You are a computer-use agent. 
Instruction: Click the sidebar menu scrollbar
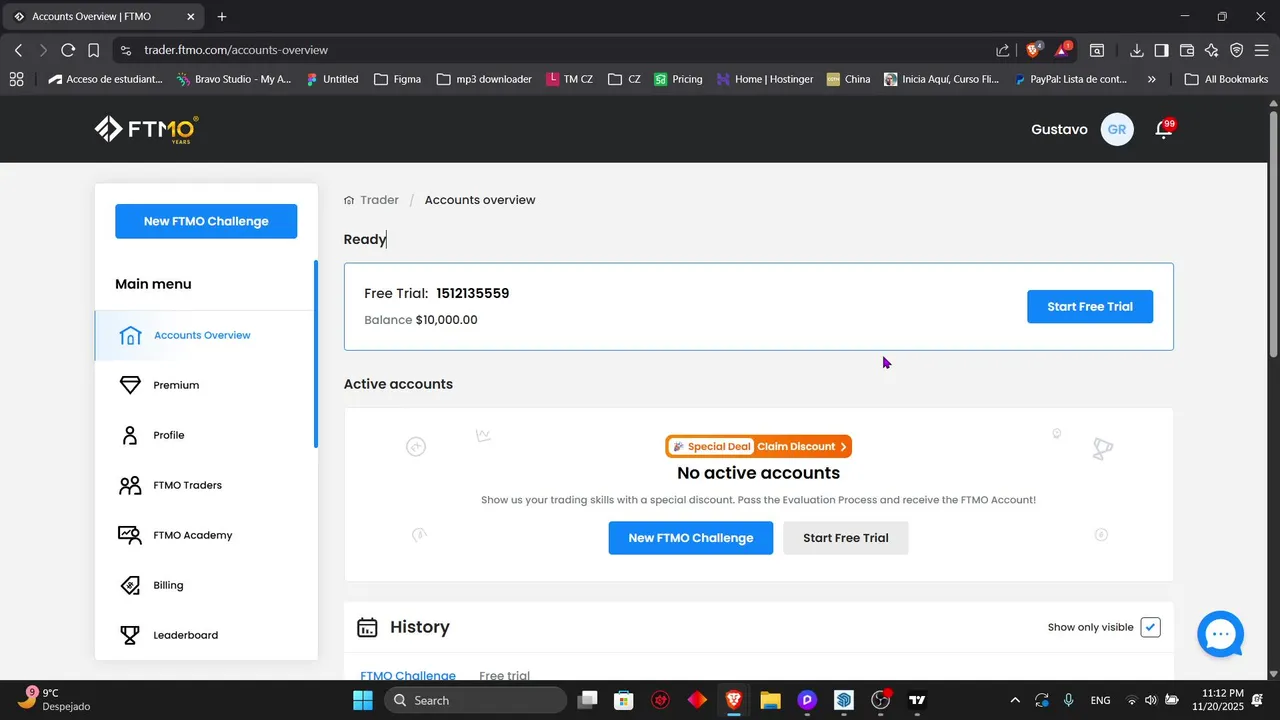coord(316,354)
